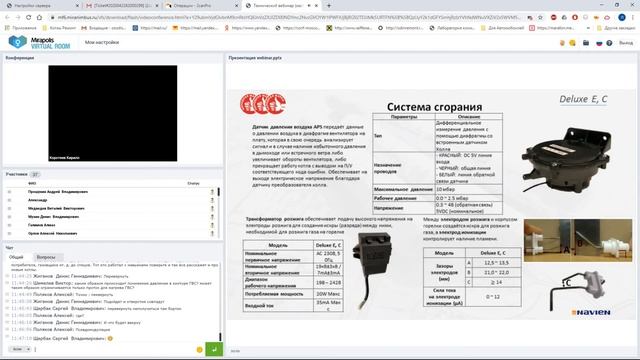This screenshot has height=360, width=640.
Task: Open the emoji picker next to chat input
Action: (x=200, y=350)
